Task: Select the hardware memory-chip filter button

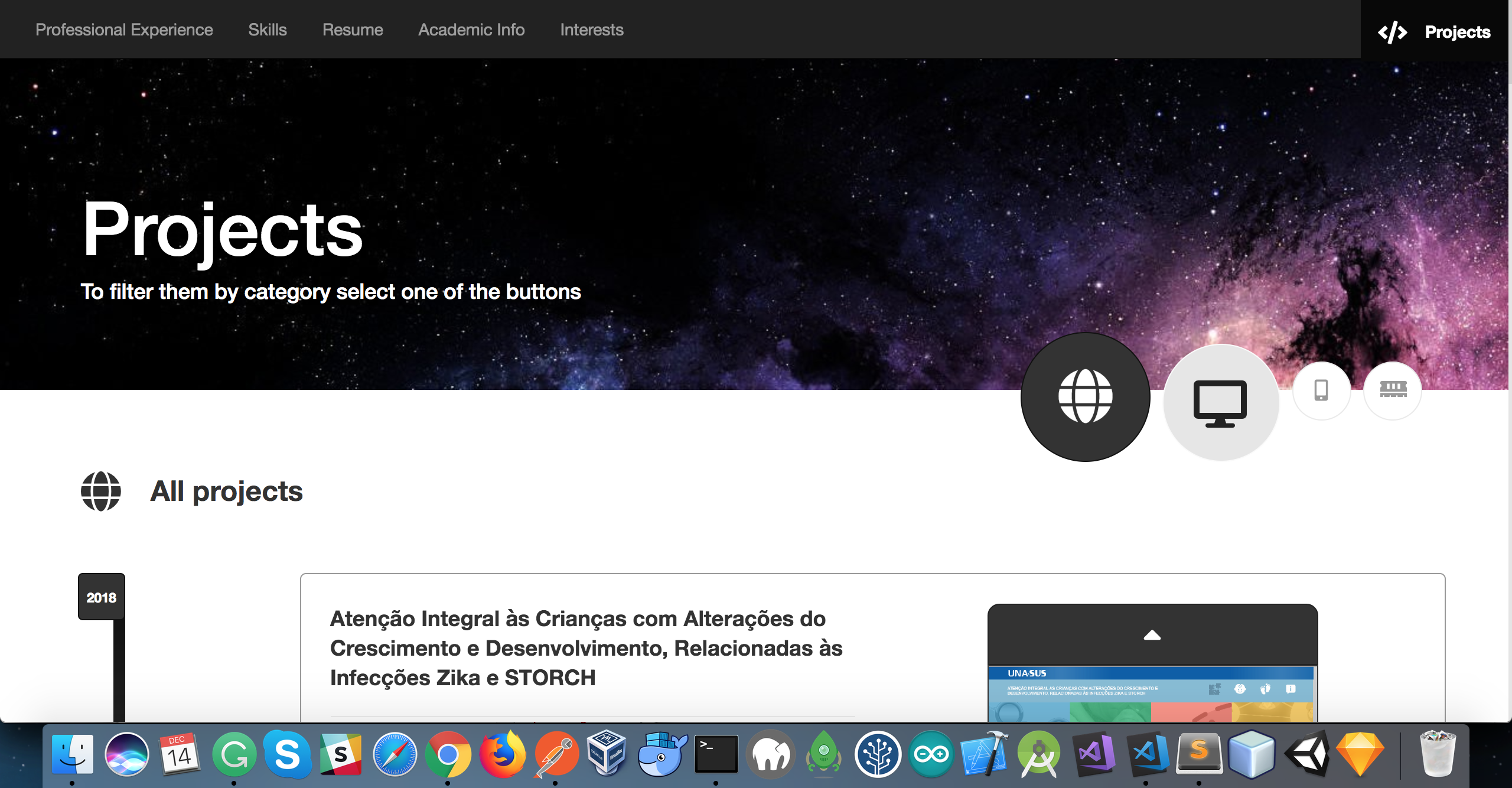Action: pyautogui.click(x=1393, y=389)
